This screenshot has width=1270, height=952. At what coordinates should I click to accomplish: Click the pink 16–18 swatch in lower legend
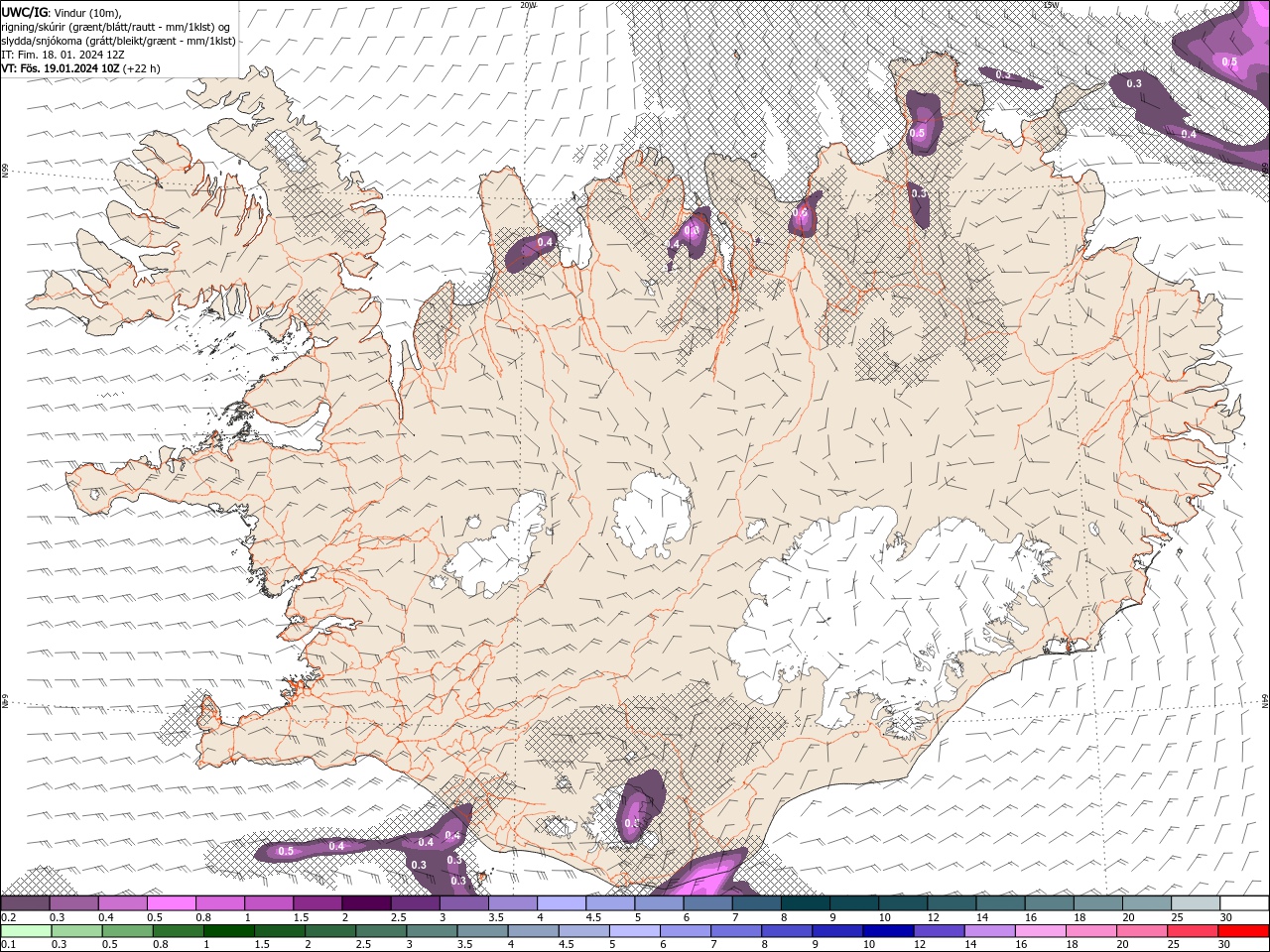pos(1040,931)
